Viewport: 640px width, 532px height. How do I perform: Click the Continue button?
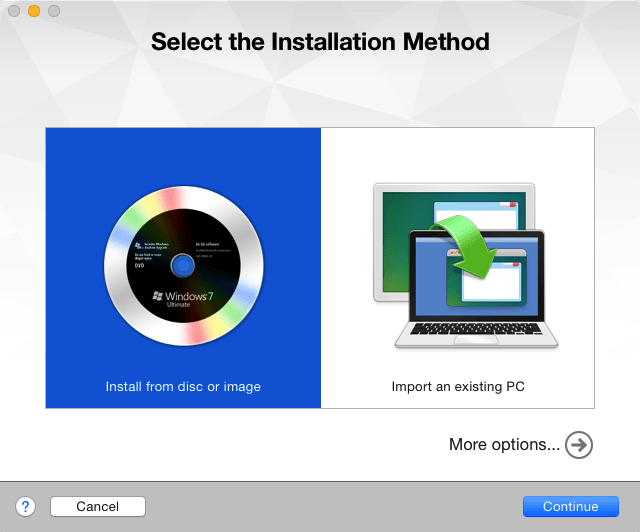(571, 507)
